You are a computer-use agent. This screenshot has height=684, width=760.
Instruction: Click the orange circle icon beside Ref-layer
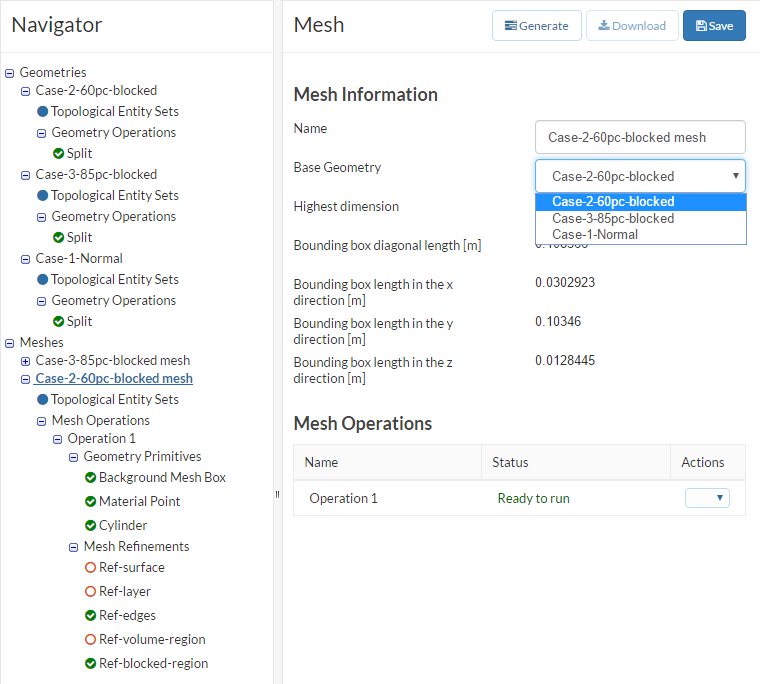pos(91,592)
